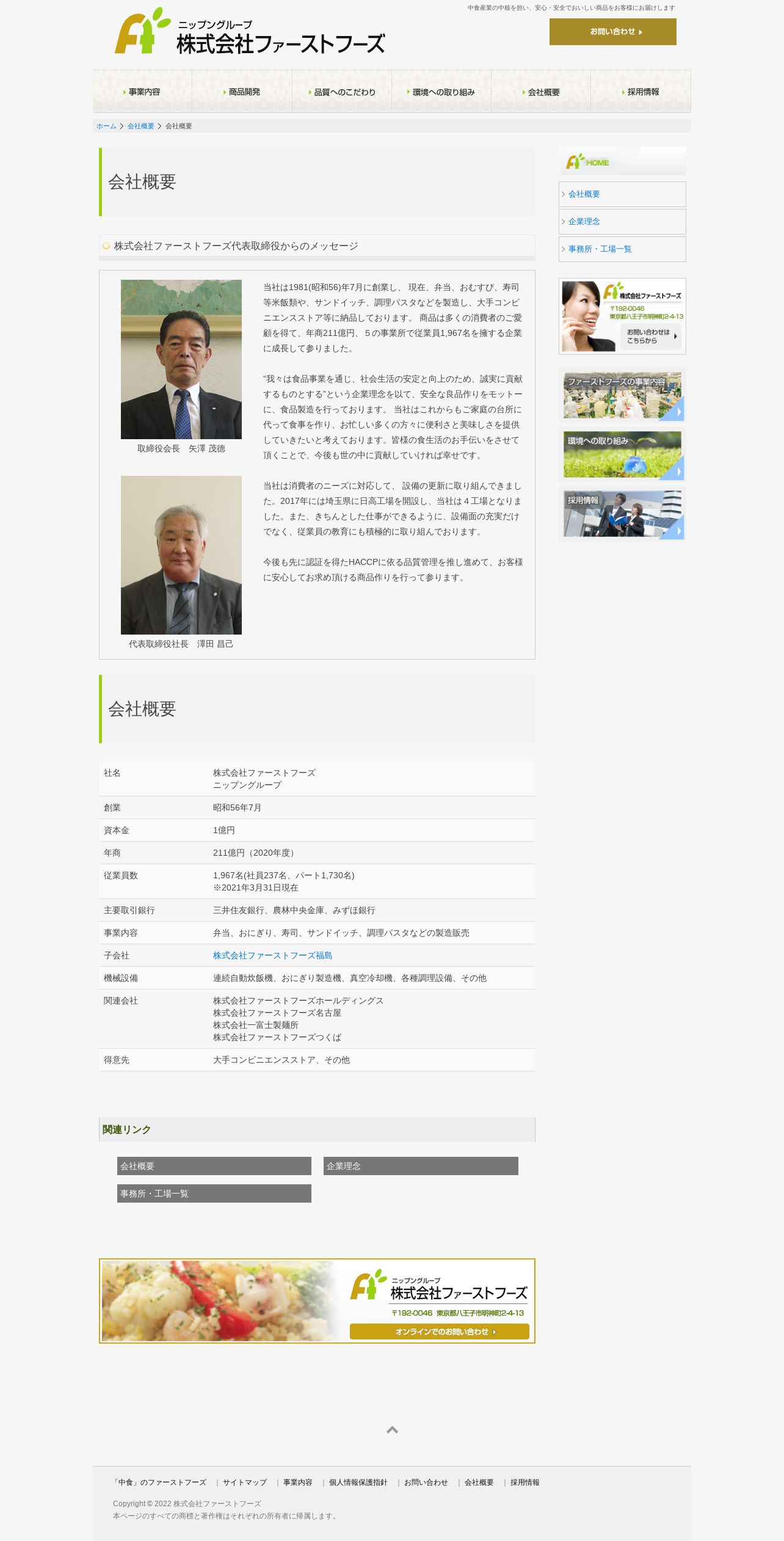This screenshot has height=1541, width=784.
Task: Click the お問い合わせ gold button
Action: click(612, 32)
